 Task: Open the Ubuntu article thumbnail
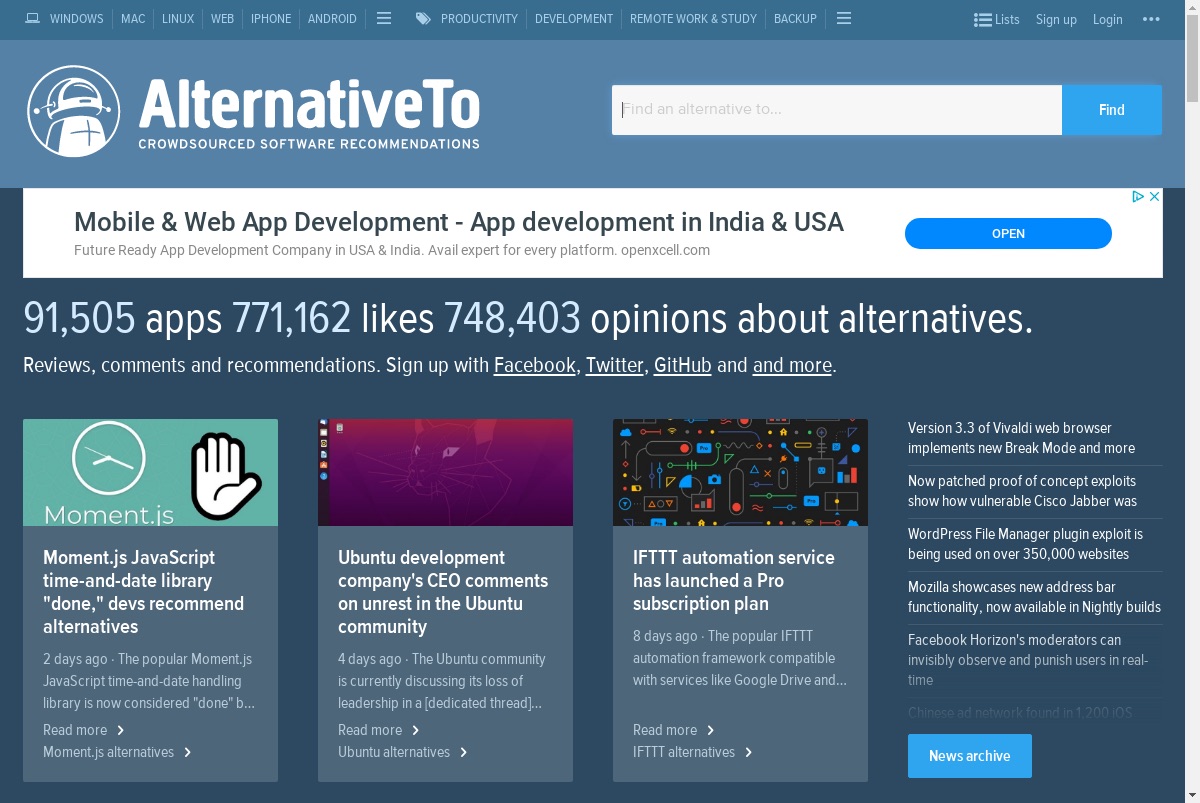pos(445,472)
